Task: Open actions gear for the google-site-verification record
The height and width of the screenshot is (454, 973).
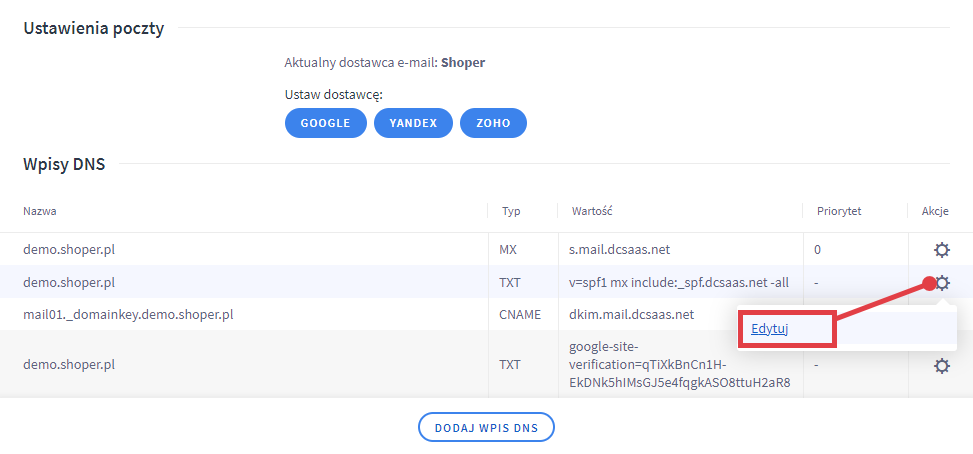Action: [x=940, y=366]
